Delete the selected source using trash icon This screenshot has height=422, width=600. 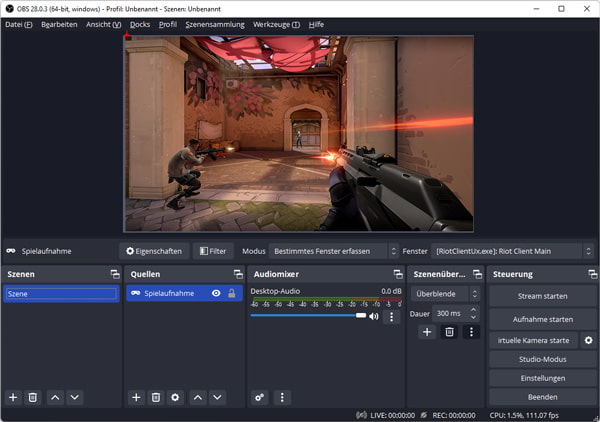pos(156,397)
